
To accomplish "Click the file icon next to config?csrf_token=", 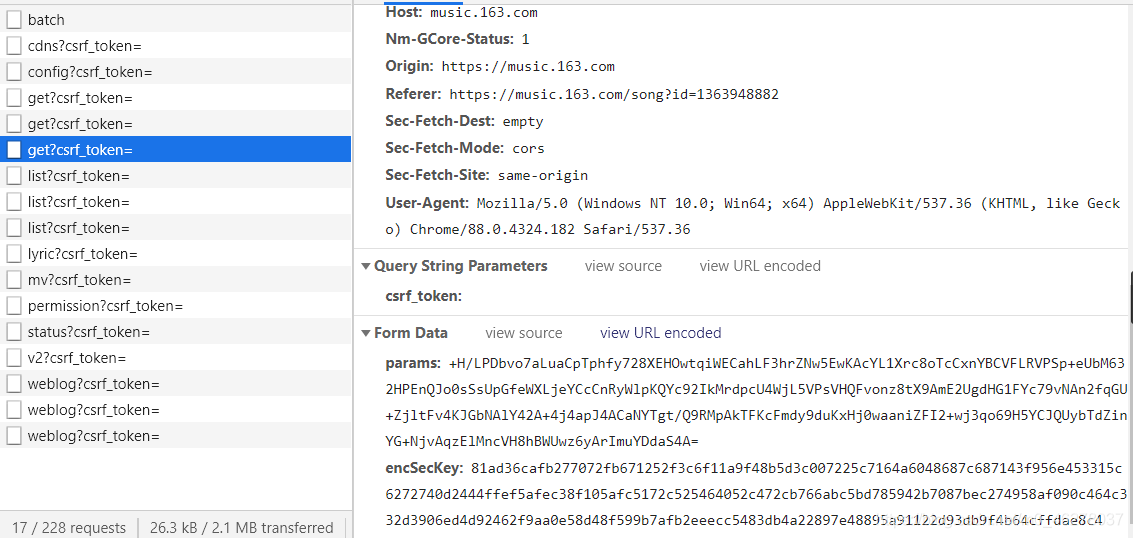I will [x=14, y=71].
